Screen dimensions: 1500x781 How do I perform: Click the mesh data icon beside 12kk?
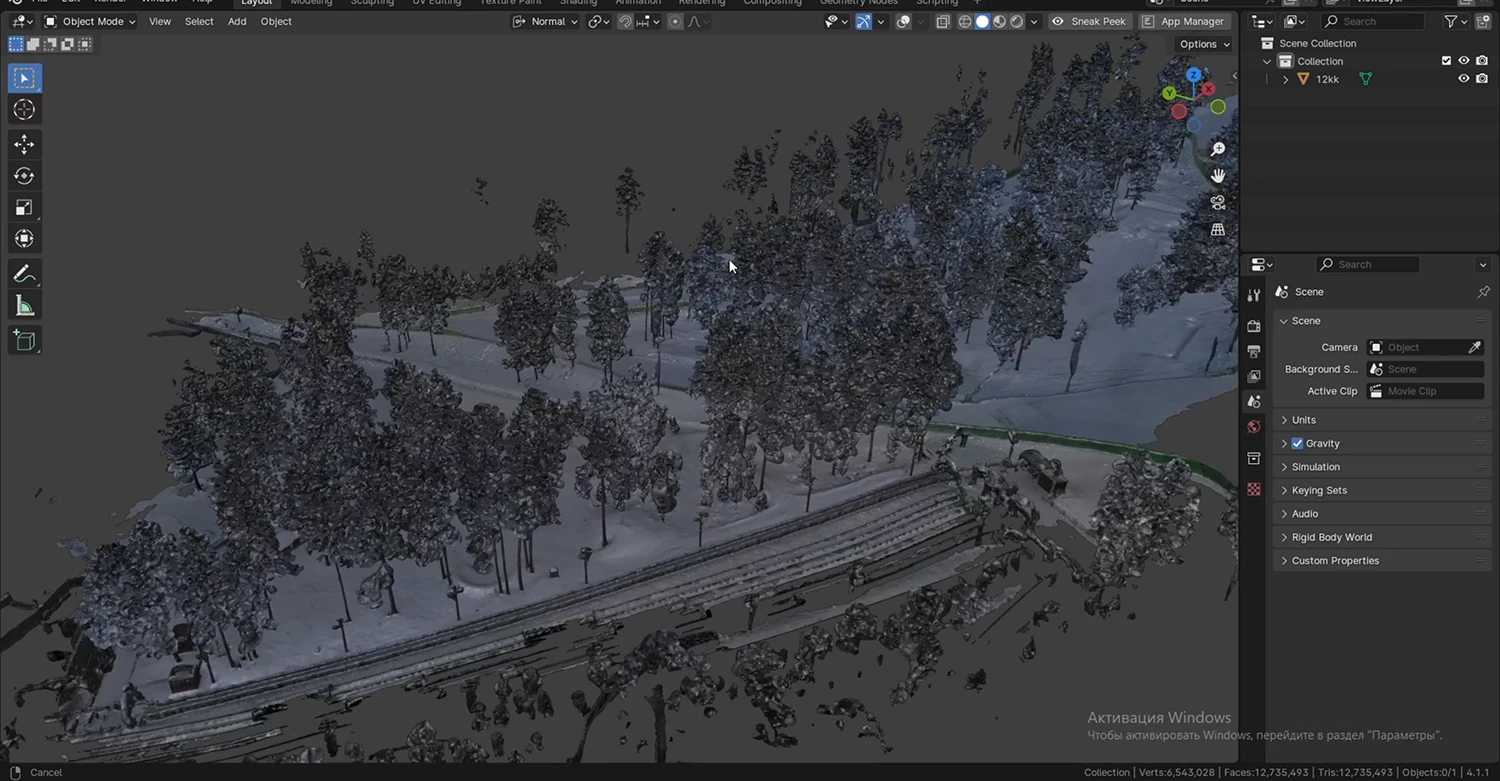point(1365,79)
